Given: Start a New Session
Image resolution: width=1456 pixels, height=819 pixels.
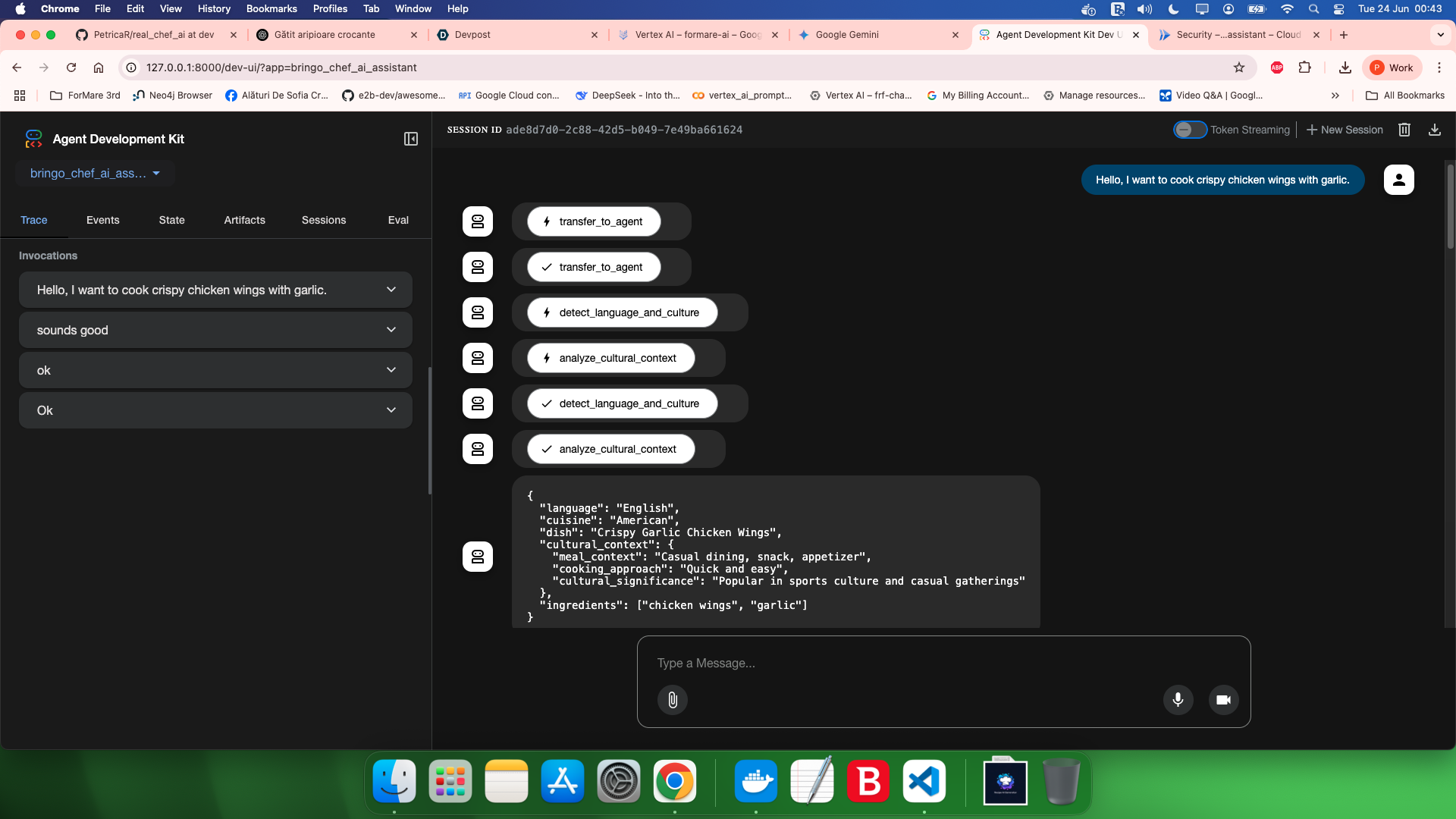Looking at the screenshot, I should pyautogui.click(x=1345, y=130).
